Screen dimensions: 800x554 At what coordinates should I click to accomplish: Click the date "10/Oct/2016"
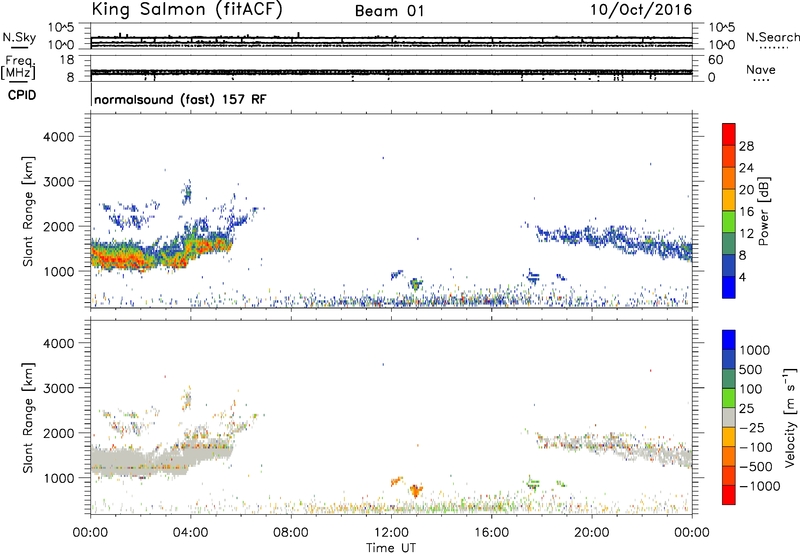tap(641, 10)
